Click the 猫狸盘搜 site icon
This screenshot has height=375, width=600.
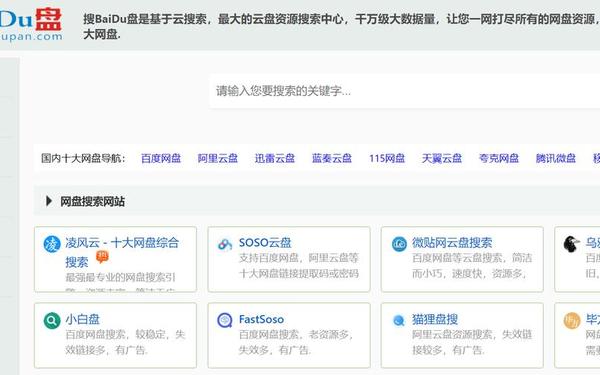coord(399,320)
